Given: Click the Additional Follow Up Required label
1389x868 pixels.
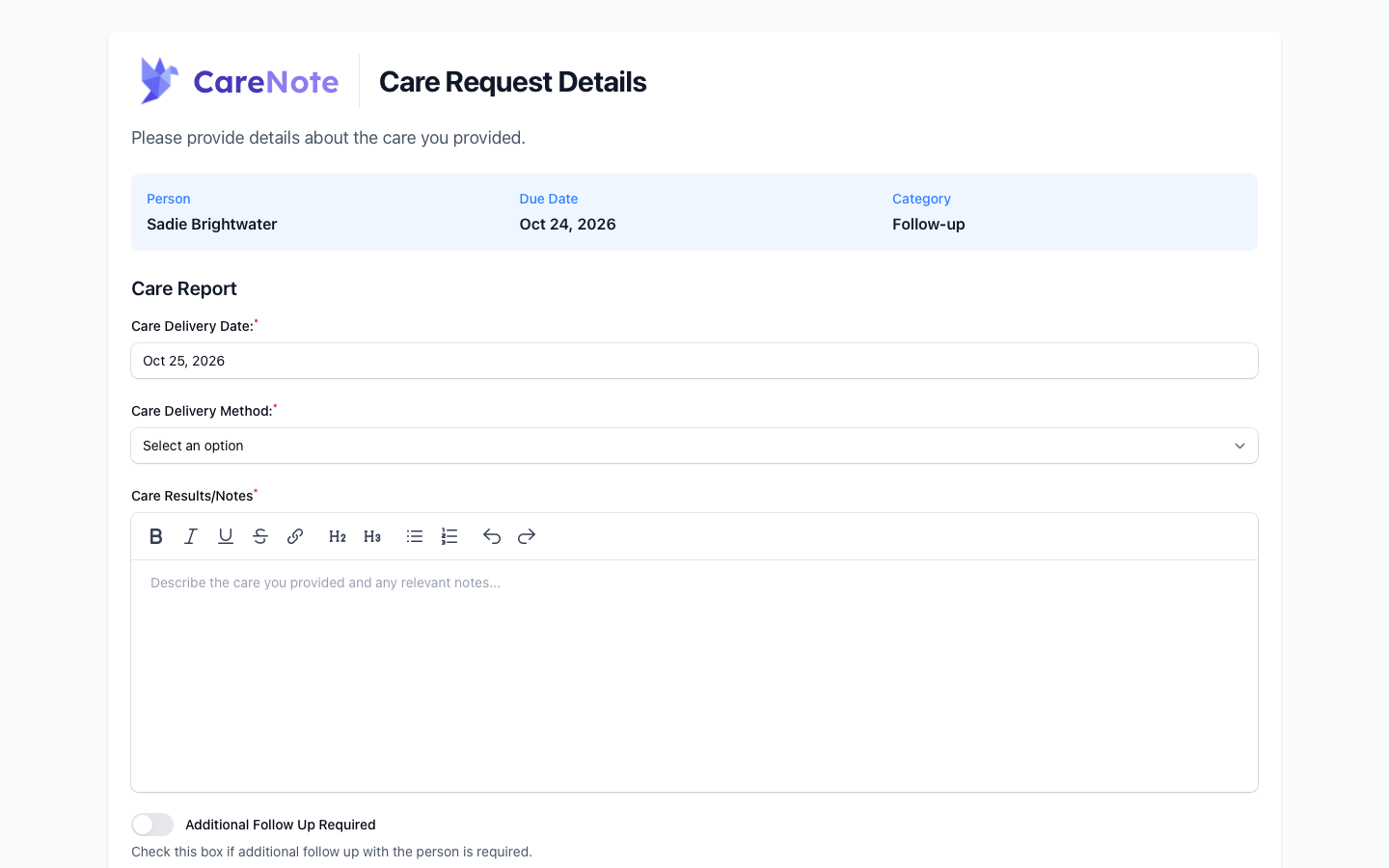Looking at the screenshot, I should 281,825.
